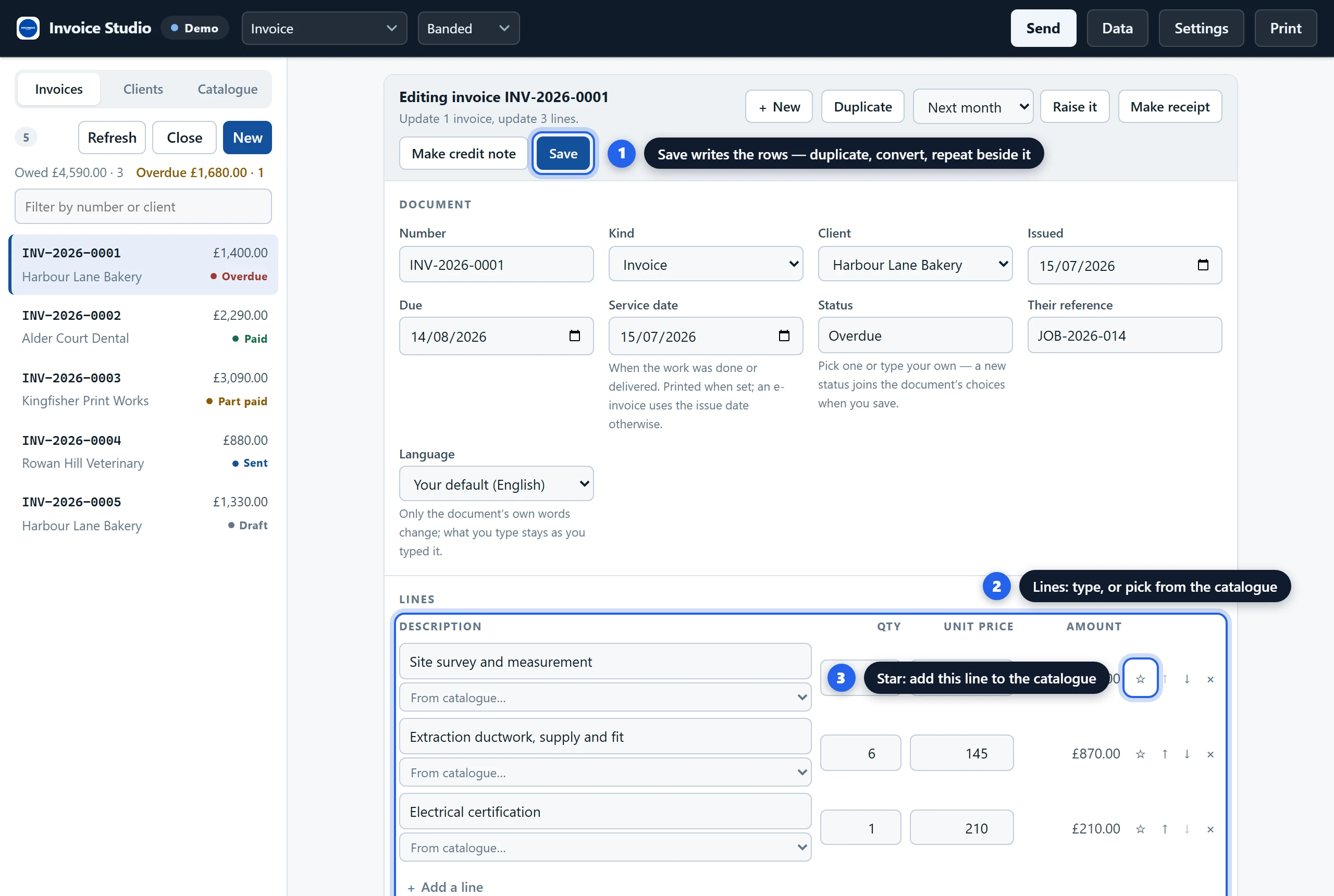Open the Banded style dropdown
Viewport: 1334px width, 896px height.
468,28
